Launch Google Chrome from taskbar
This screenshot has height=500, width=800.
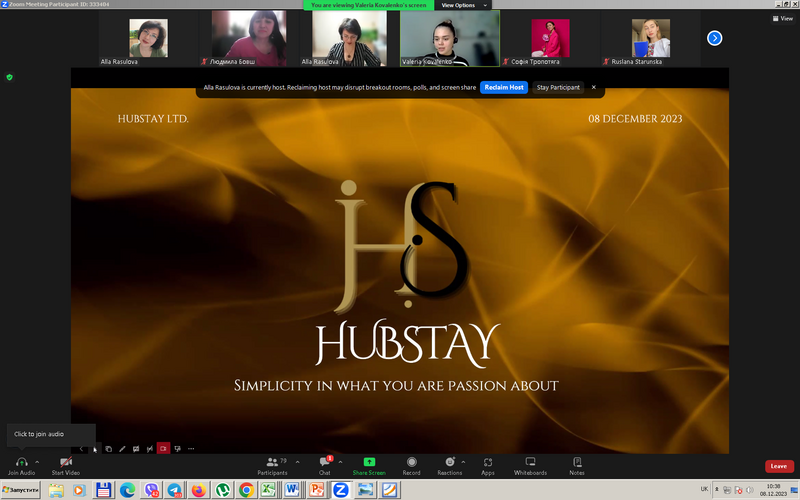pos(246,490)
